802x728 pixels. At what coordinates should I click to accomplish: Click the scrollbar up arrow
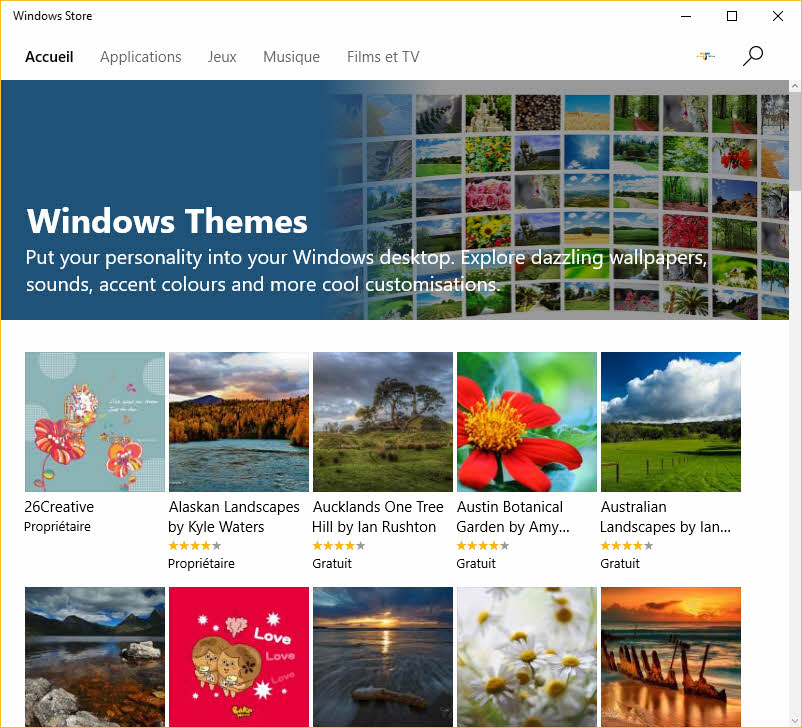click(795, 86)
